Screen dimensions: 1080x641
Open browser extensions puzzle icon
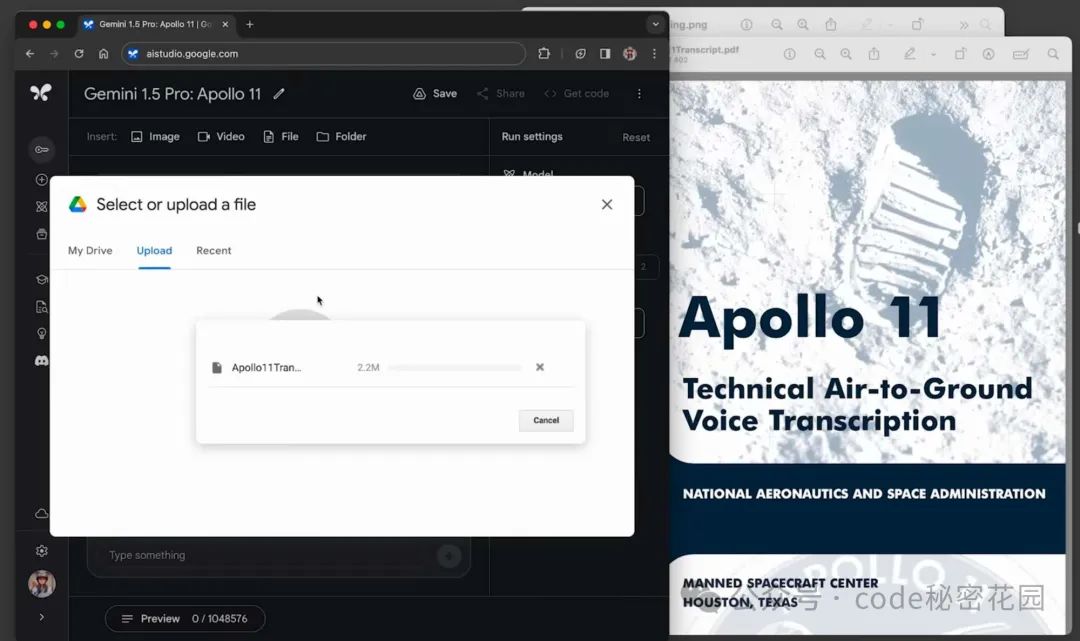tap(544, 53)
